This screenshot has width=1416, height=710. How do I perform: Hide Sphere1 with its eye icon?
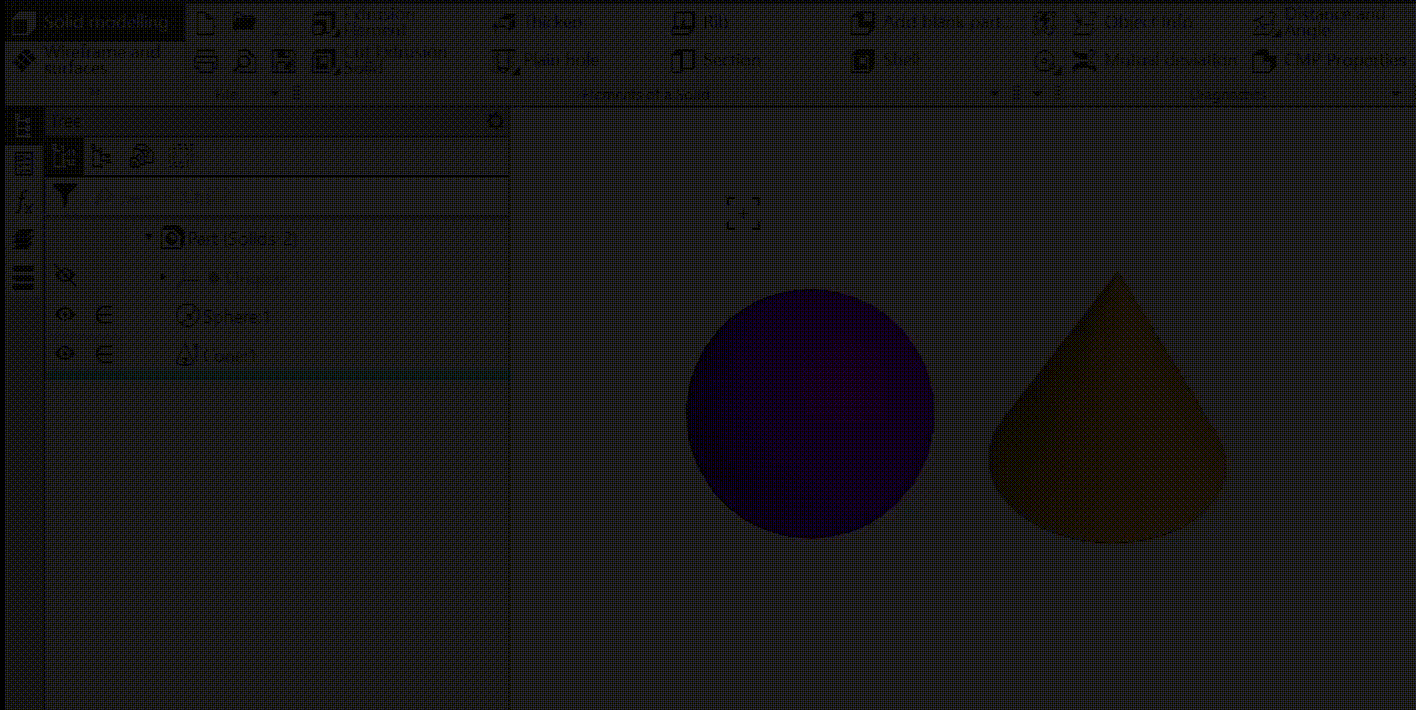66,315
